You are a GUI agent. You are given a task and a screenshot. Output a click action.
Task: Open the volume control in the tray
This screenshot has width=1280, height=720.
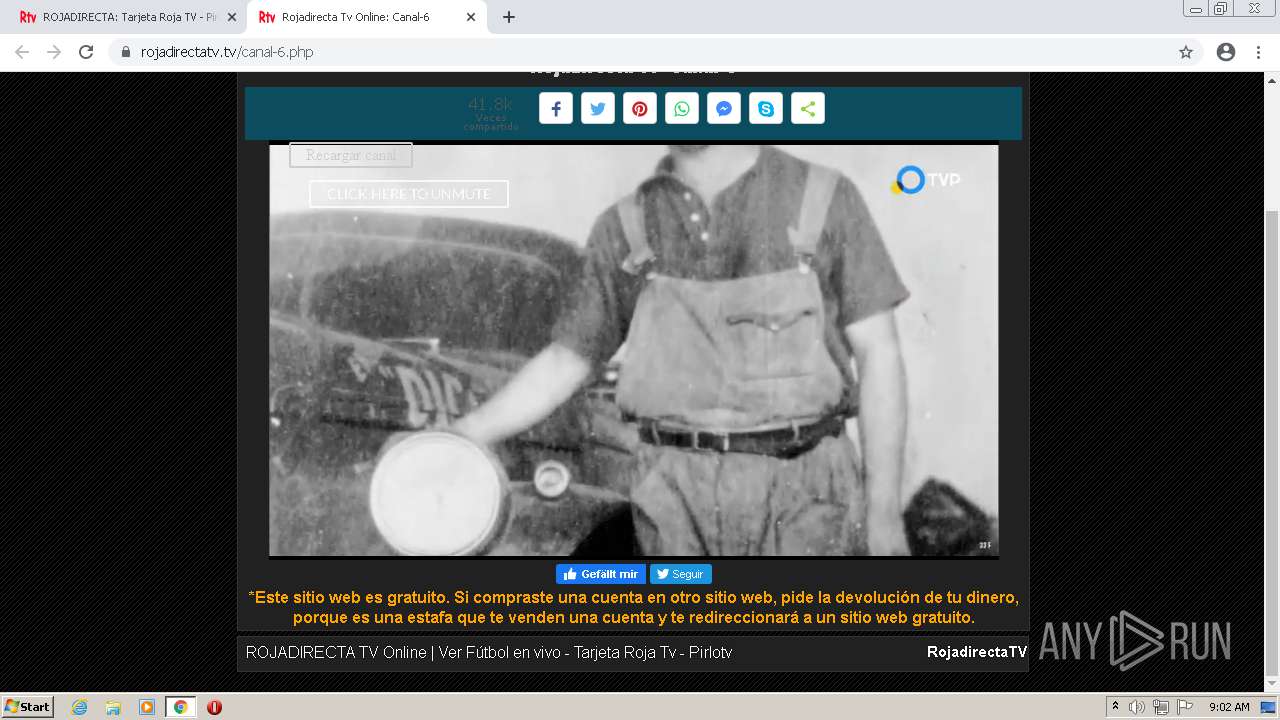[x=1137, y=707]
